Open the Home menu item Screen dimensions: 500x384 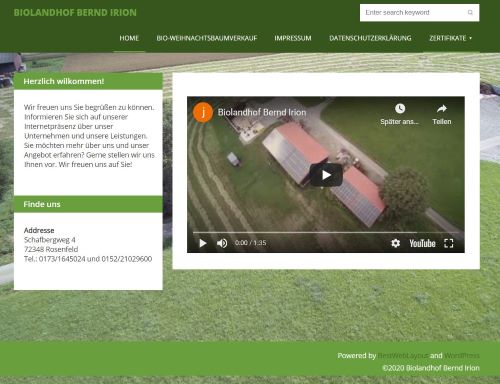click(x=129, y=38)
